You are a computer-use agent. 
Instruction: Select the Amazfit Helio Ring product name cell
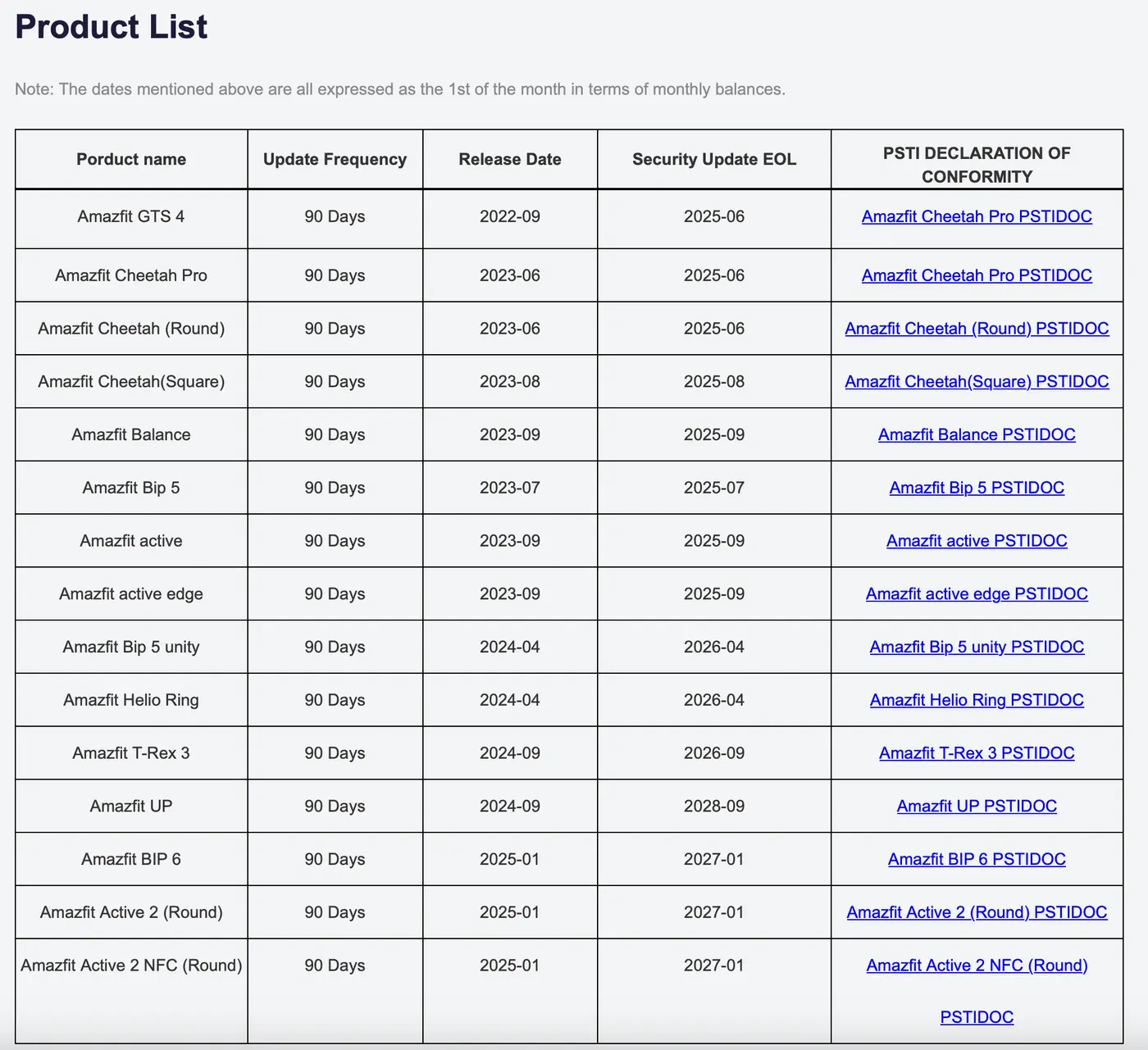click(x=131, y=700)
